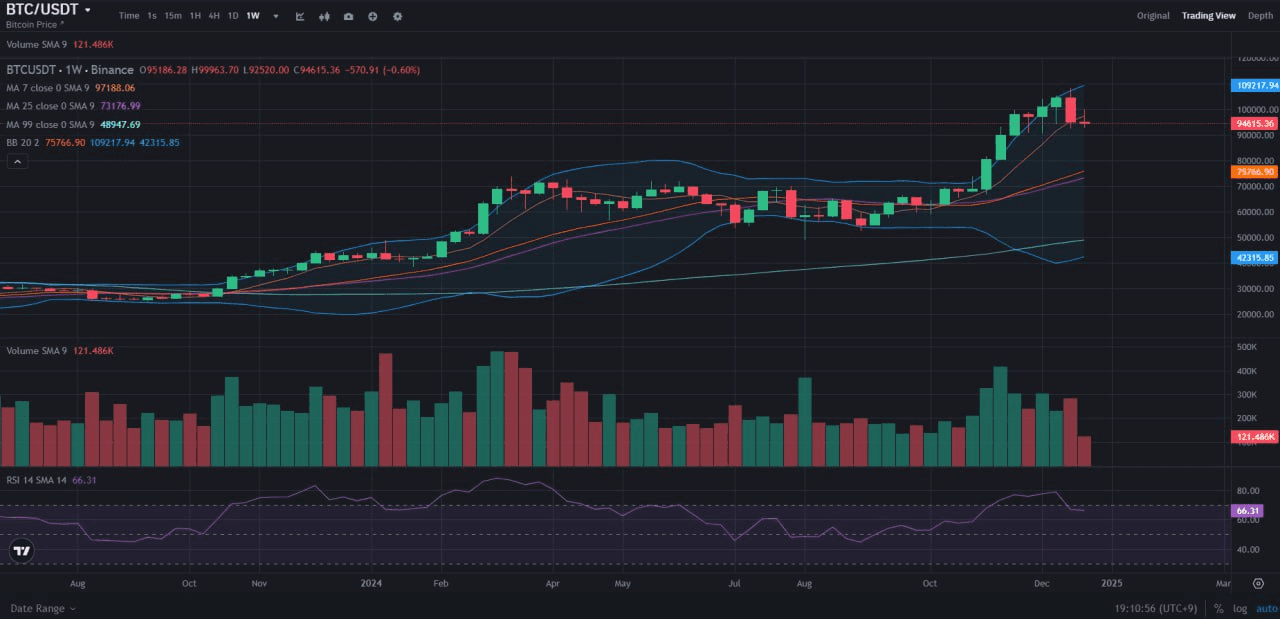This screenshot has width=1280, height=619.
Task: Select the Trading View tab
Action: [1208, 16]
